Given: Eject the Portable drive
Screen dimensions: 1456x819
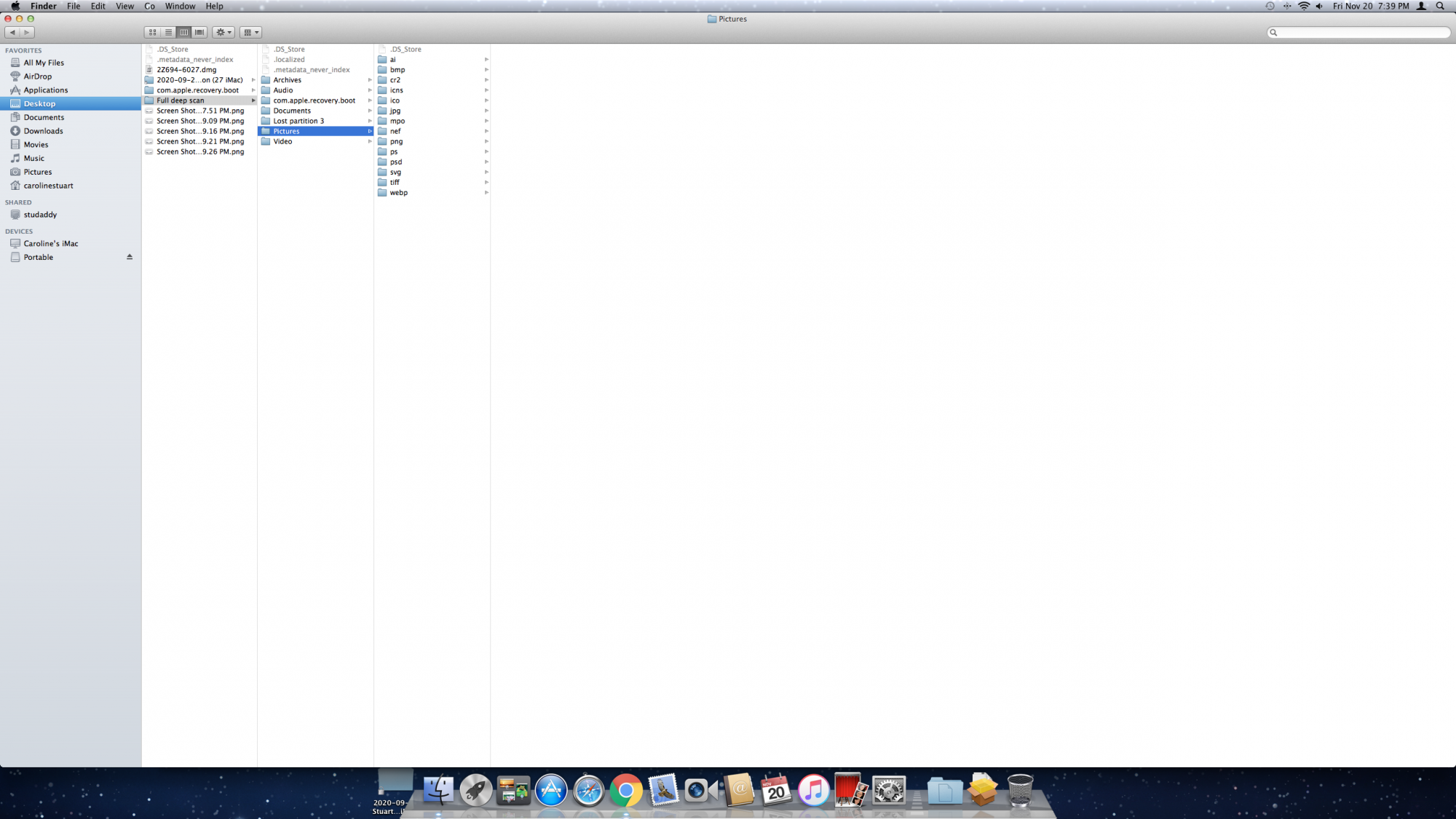Looking at the screenshot, I should 130,257.
